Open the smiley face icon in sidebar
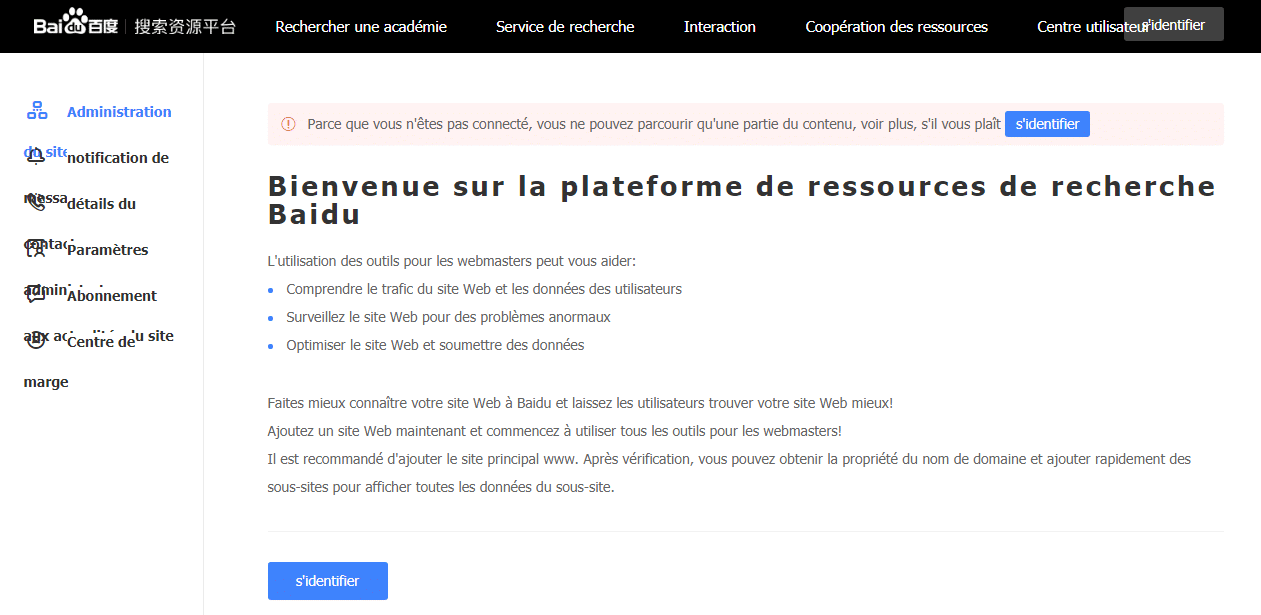 click(x=36, y=341)
